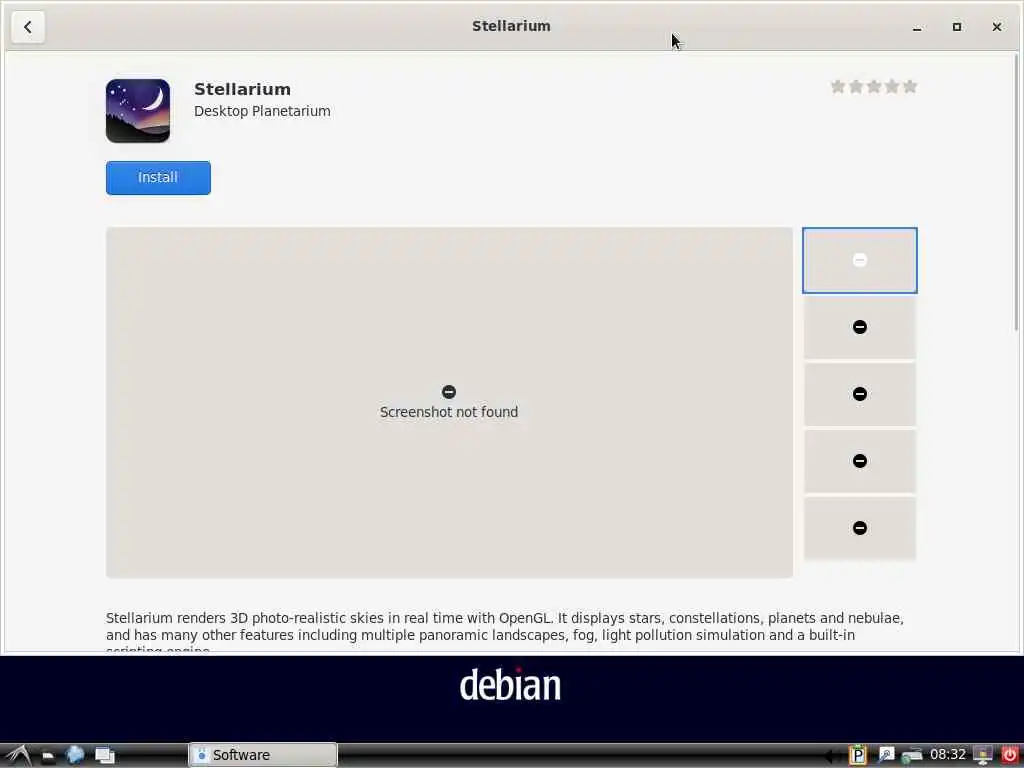Select the fourth screenshot thumbnail

(x=859, y=461)
